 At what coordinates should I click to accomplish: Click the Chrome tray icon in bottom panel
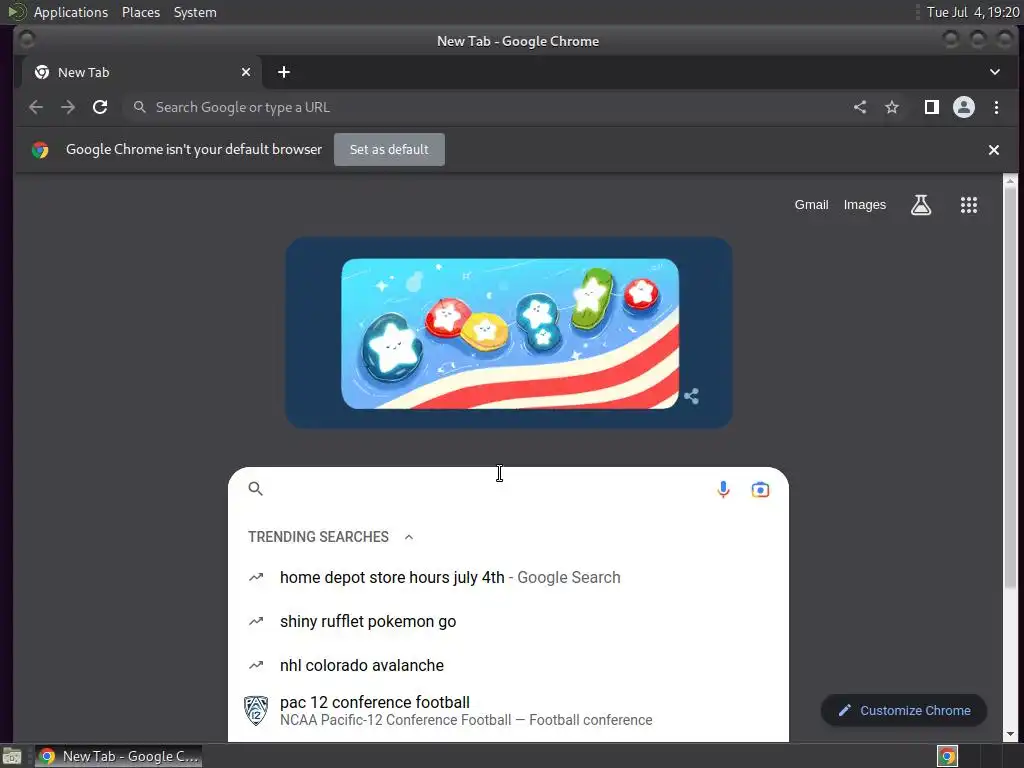click(947, 756)
